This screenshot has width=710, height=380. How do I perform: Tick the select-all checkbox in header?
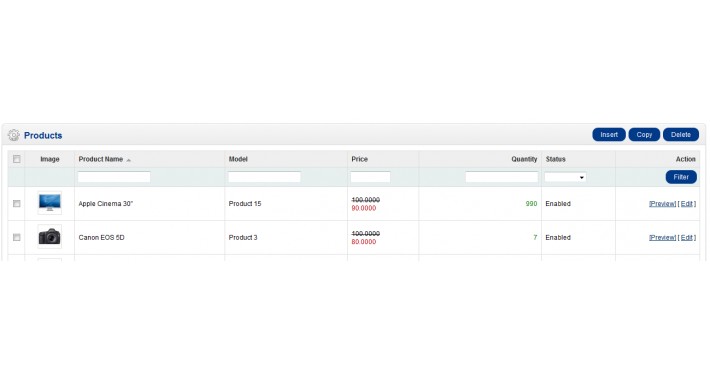click(17, 159)
